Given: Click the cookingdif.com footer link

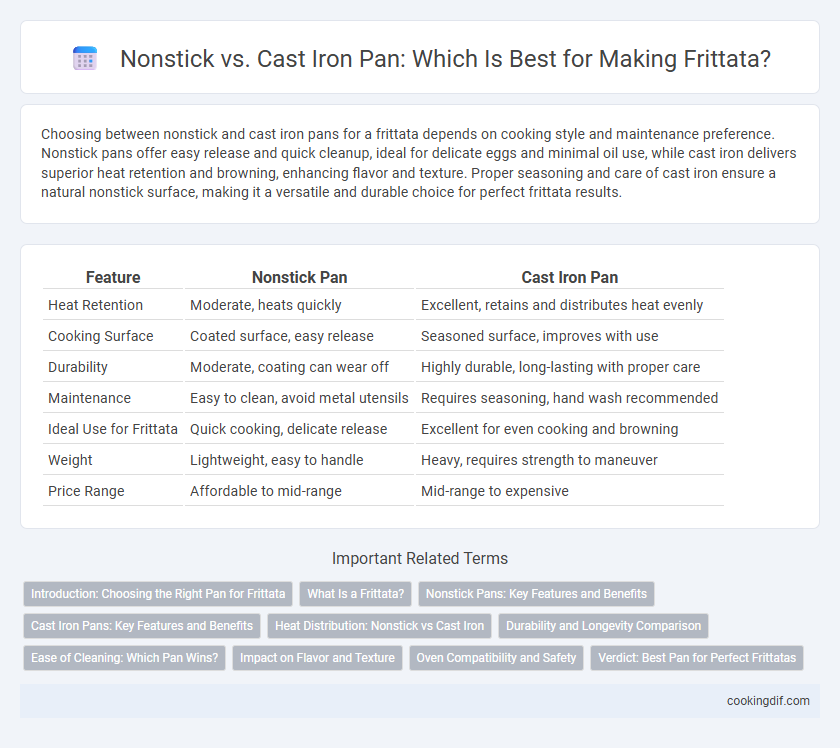Looking at the screenshot, I should pos(768,701).
